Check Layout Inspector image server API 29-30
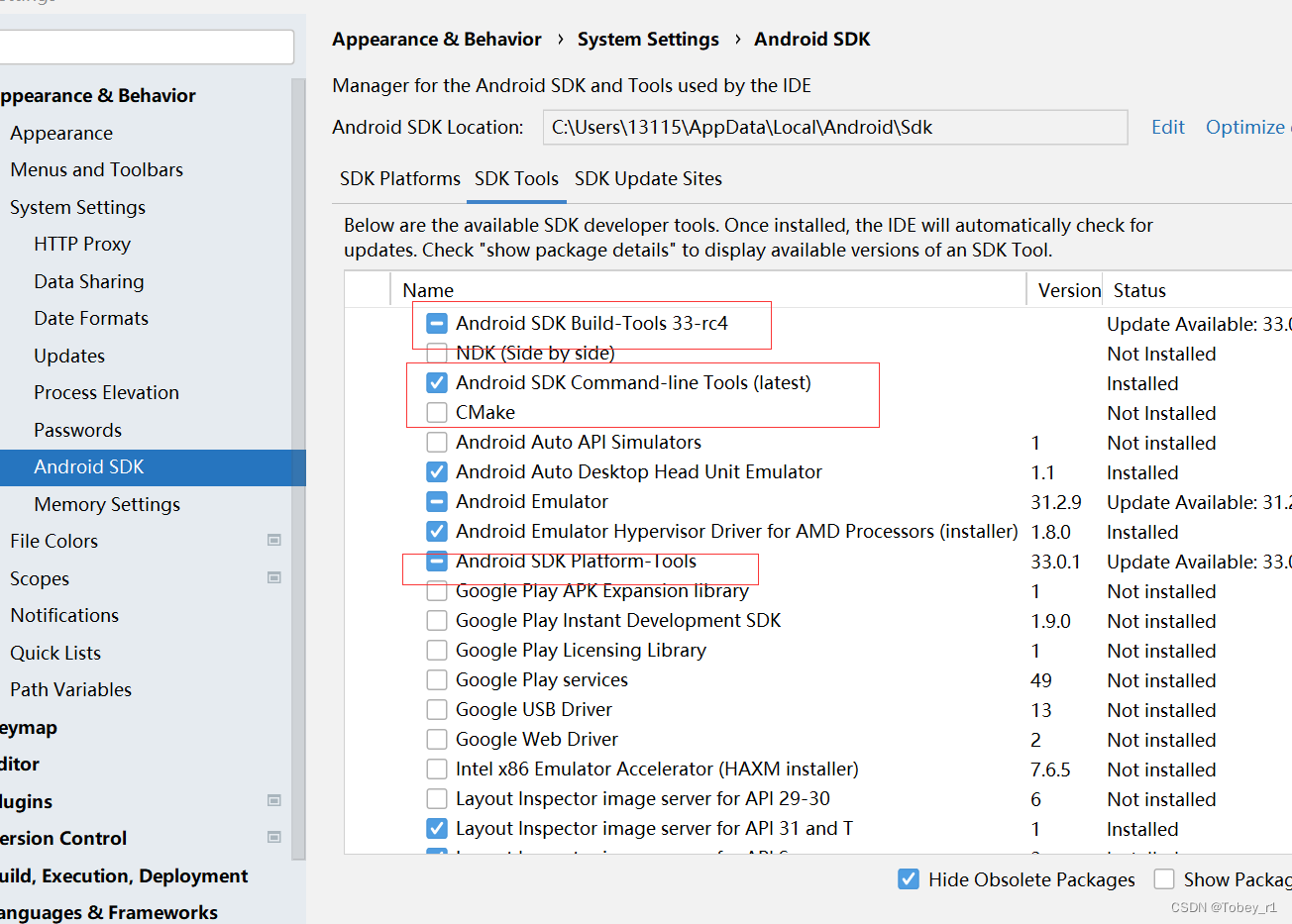 tap(437, 798)
